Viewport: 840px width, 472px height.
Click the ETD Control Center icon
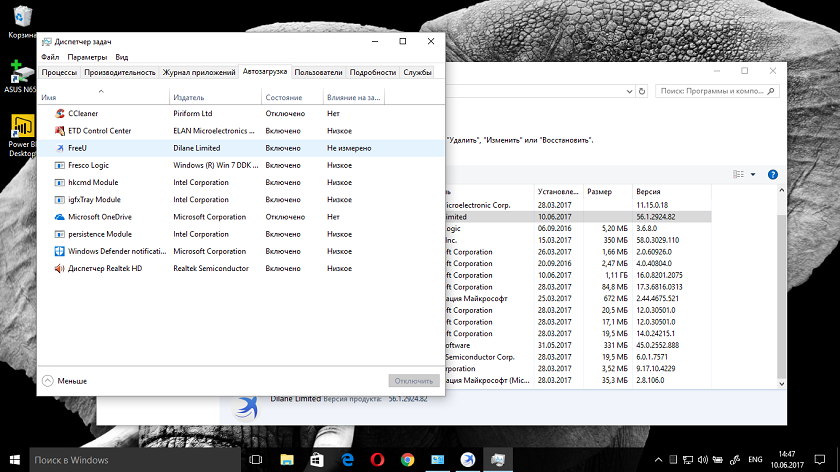tap(59, 131)
